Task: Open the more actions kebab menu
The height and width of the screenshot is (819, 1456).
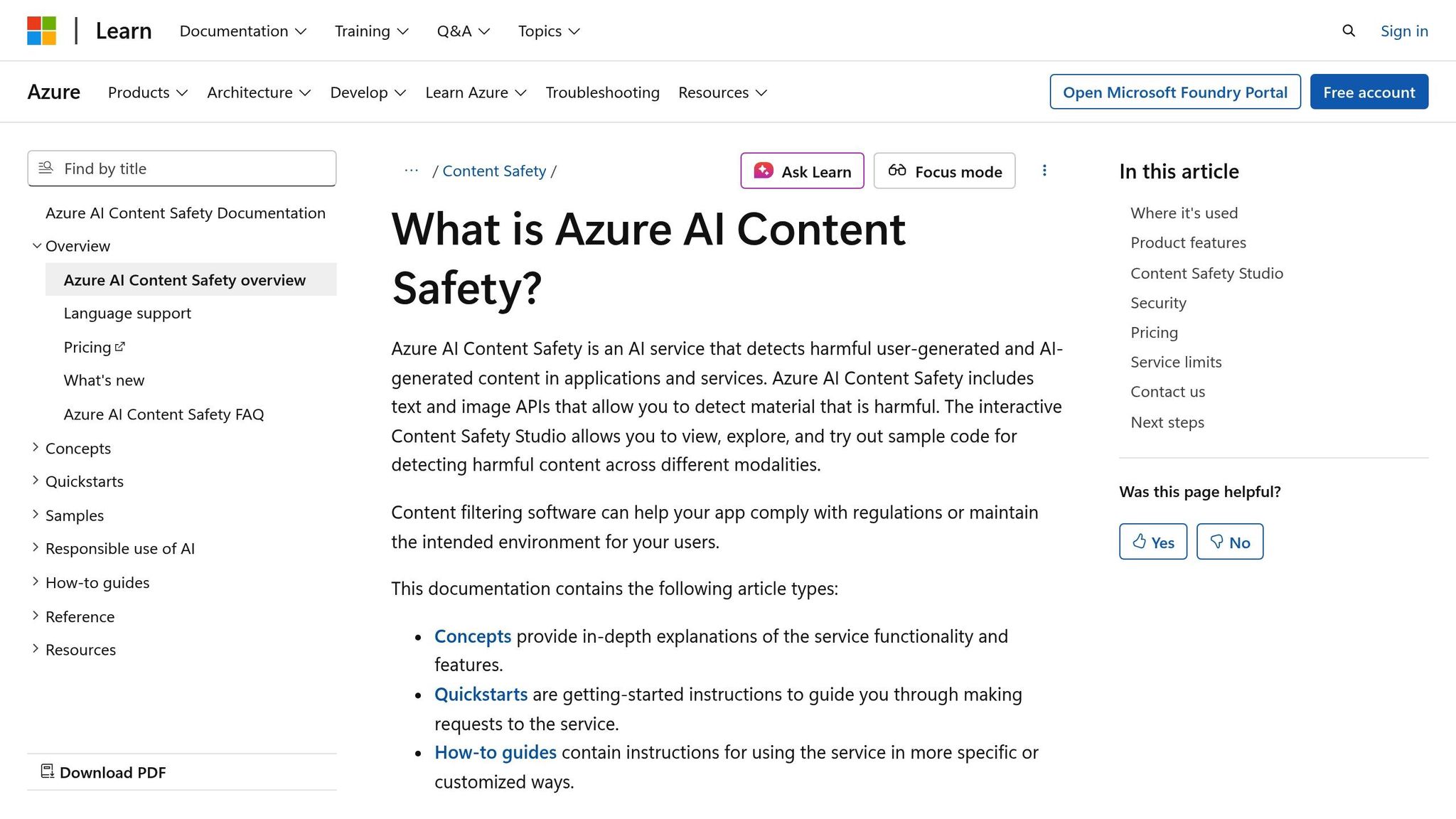Action: click(1044, 171)
